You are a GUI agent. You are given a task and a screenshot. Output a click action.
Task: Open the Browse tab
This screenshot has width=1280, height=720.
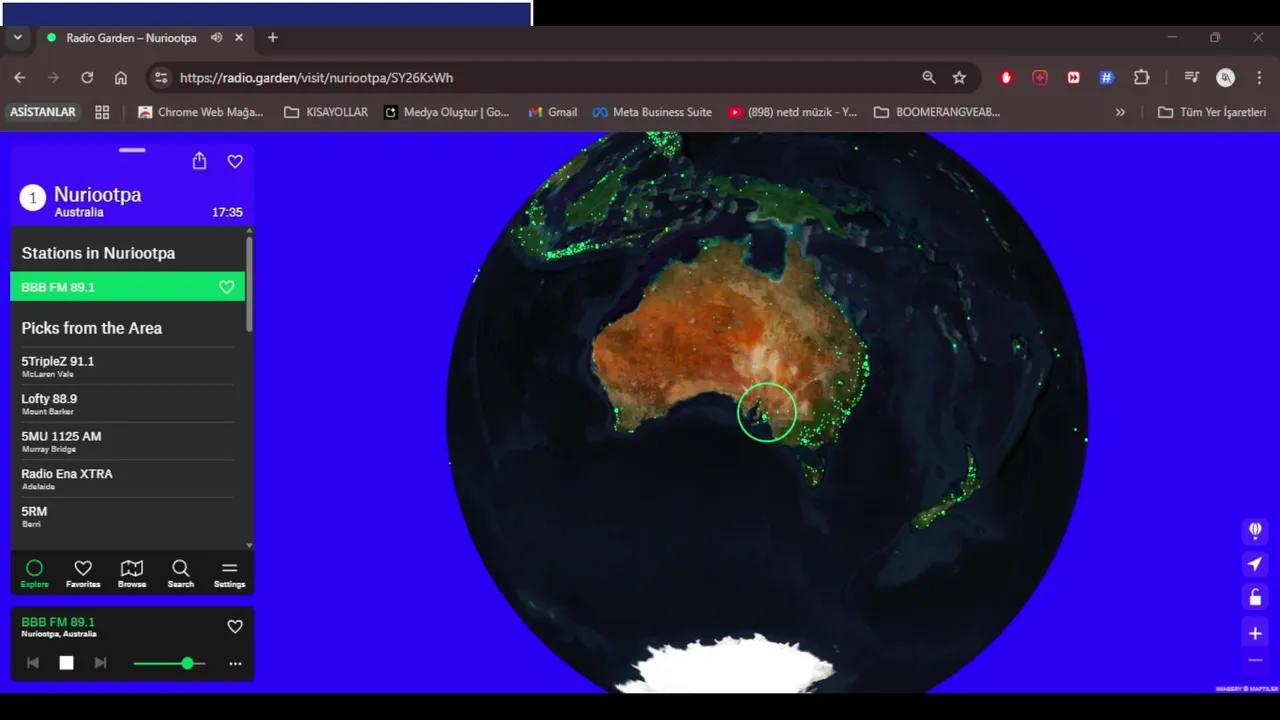[132, 574]
